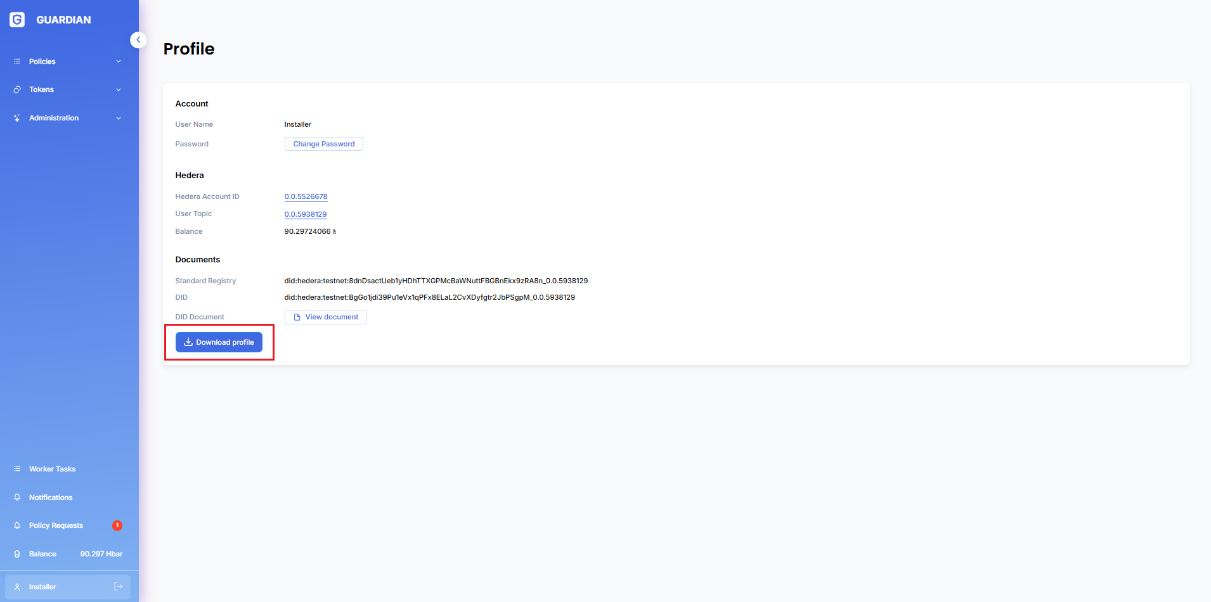This screenshot has height=602, width=1211.
Task: Click the View document button
Action: (x=325, y=317)
